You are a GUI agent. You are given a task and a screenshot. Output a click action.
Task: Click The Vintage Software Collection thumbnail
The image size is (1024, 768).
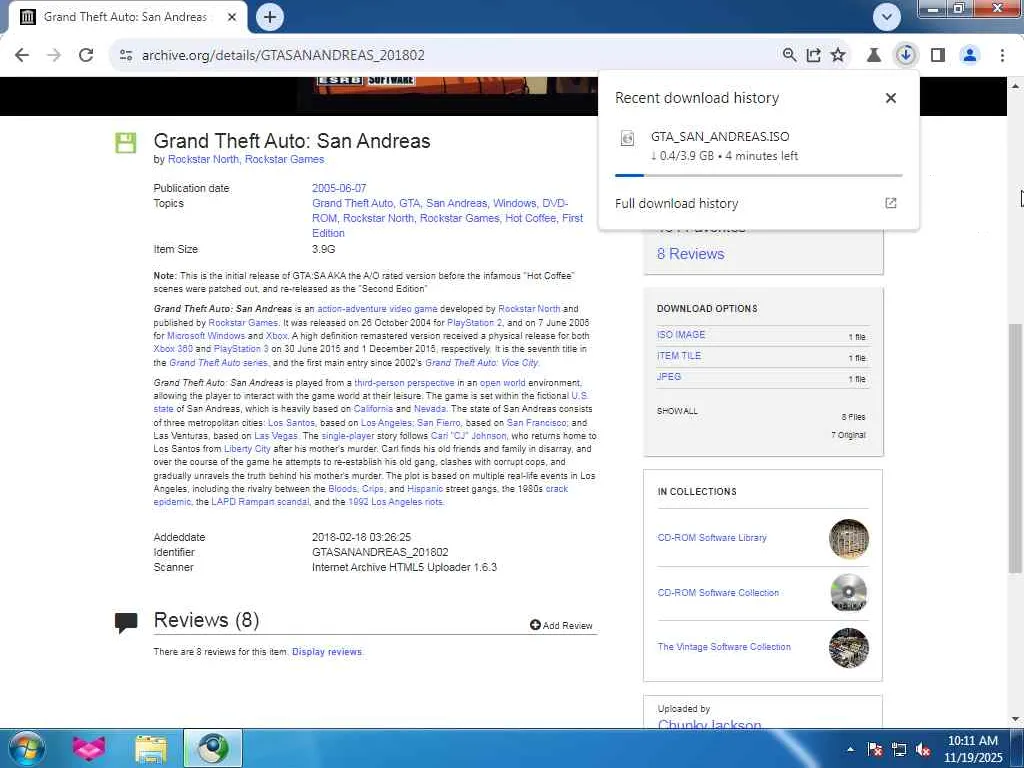pyautogui.click(x=848, y=648)
